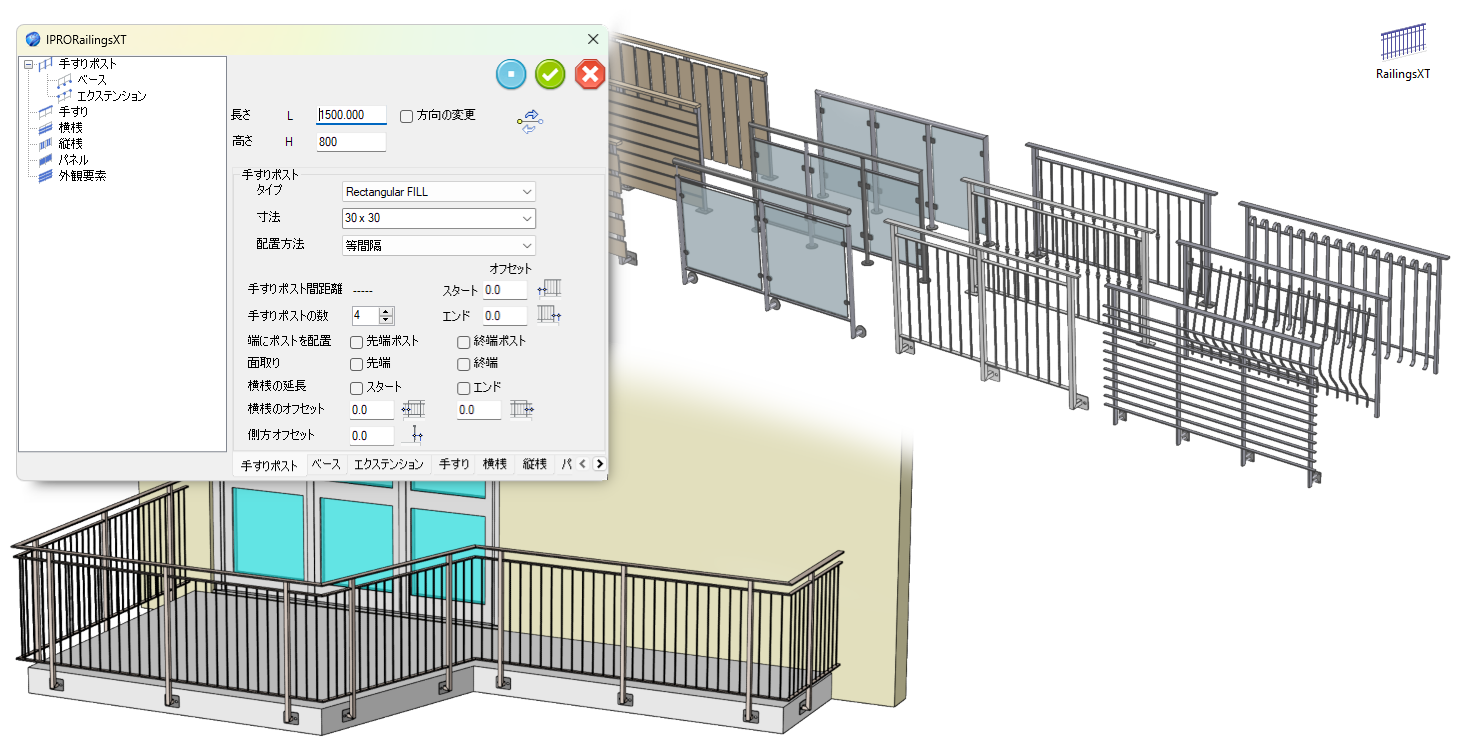
Task: Click the green checkmark OK button
Action: (550, 75)
